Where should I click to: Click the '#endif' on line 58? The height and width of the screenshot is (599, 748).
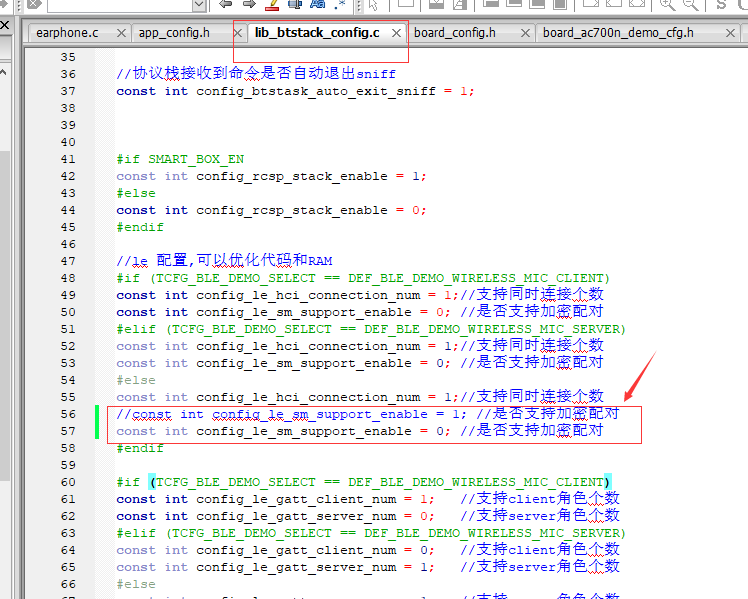click(140, 448)
